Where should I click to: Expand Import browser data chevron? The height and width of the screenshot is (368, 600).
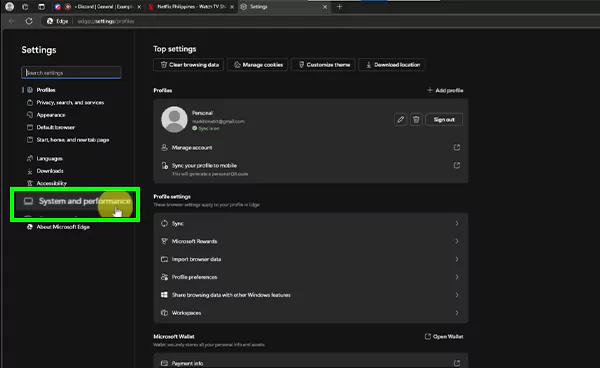coord(457,259)
